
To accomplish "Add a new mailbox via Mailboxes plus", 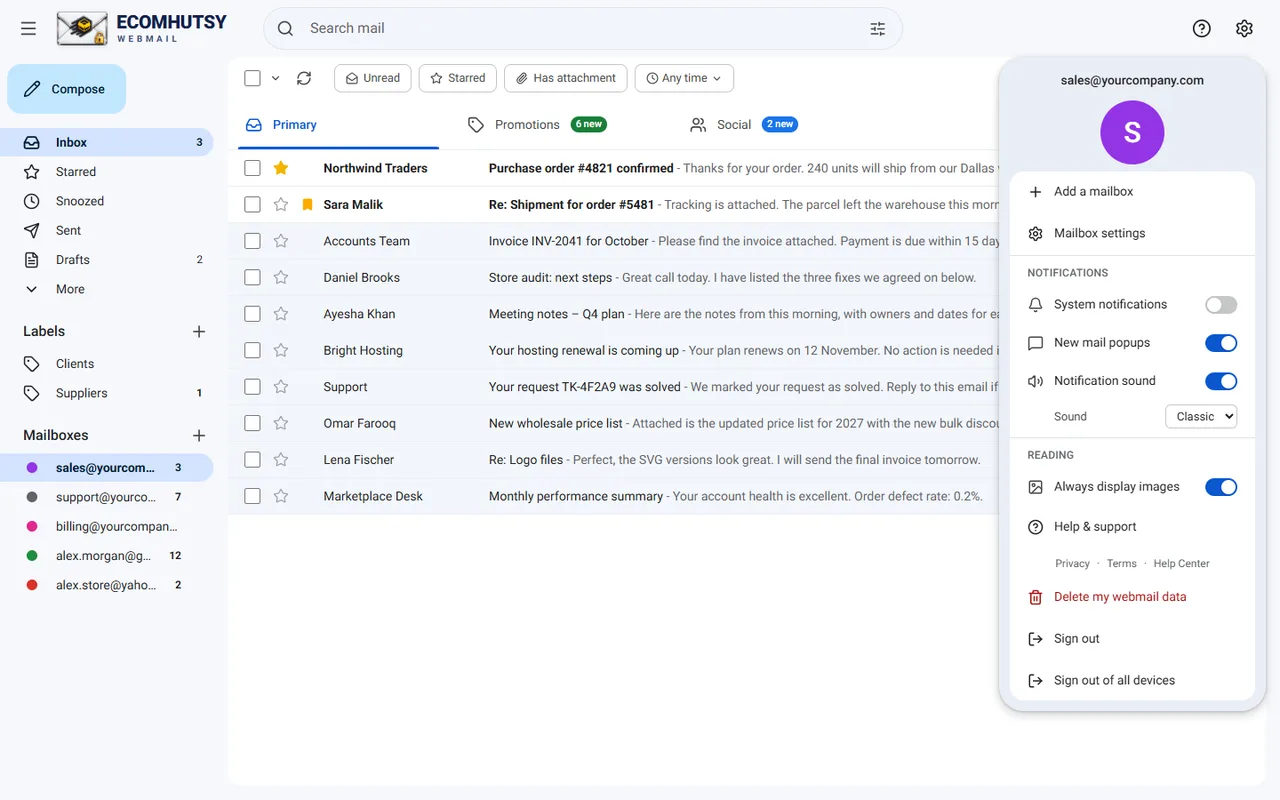I will click(x=199, y=435).
